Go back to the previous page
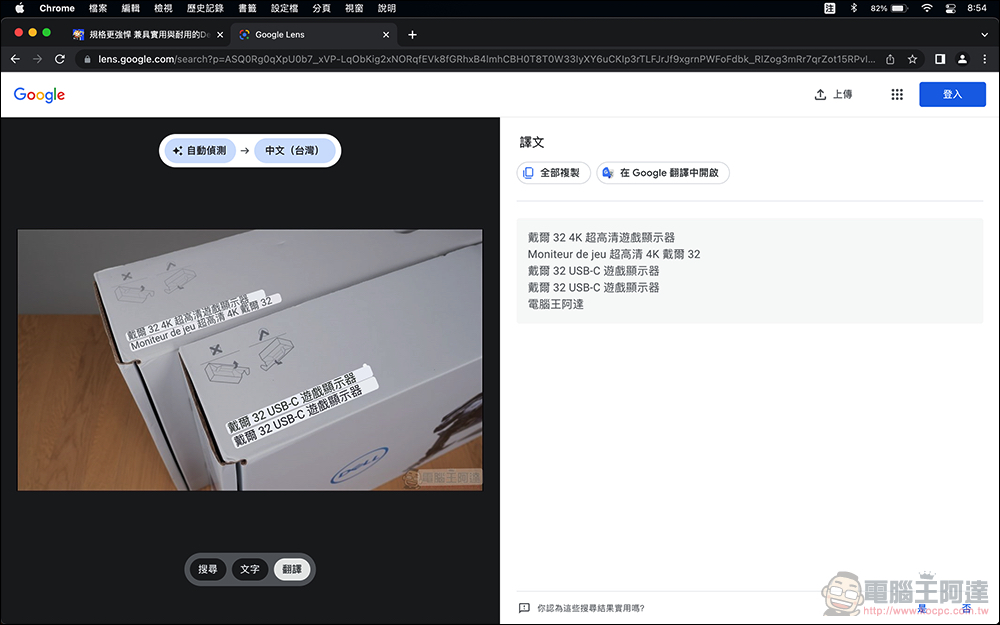This screenshot has height=625, width=1000. 15,59
